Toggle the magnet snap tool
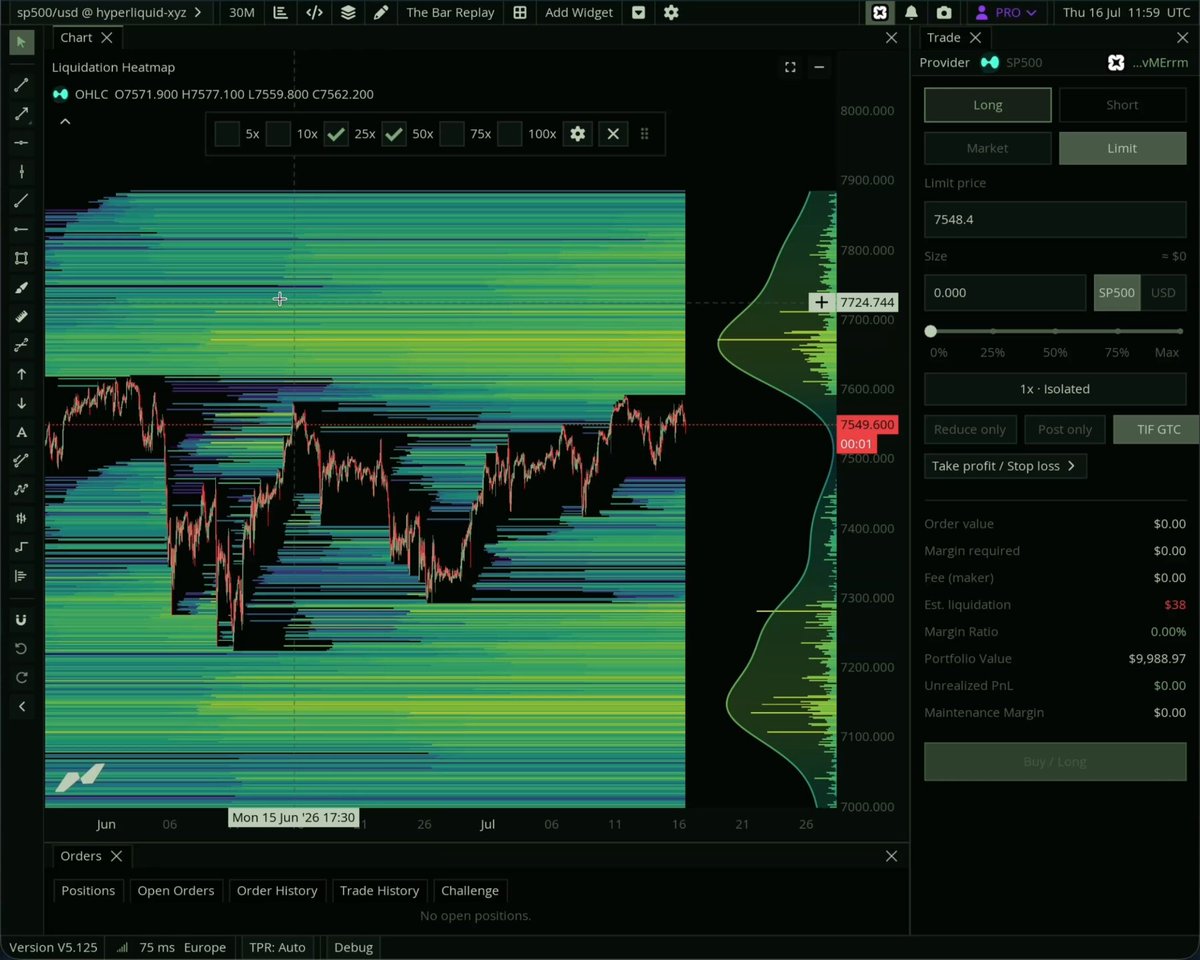Screen dimensions: 1200x960 tap(21, 620)
